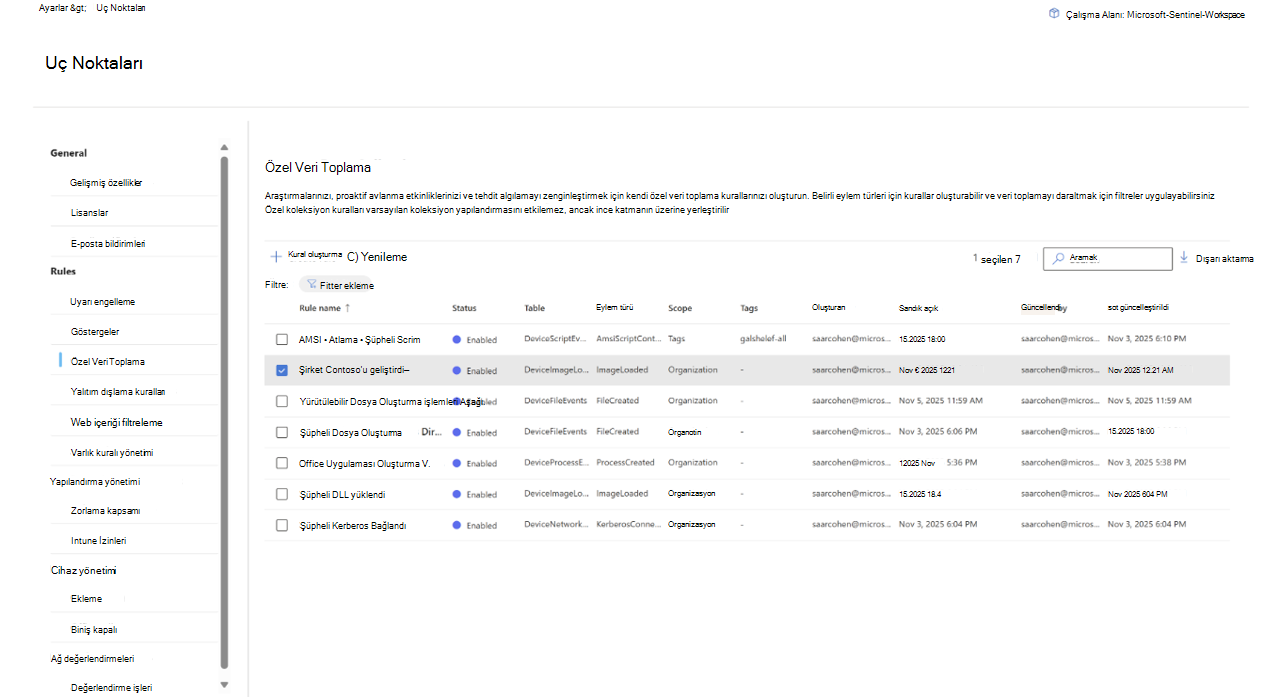The width and height of the screenshot is (1261, 697).
Task: Click Çalışma Alanı Microsoft-Sentinel-Workspace label
Action: (x=1155, y=14)
